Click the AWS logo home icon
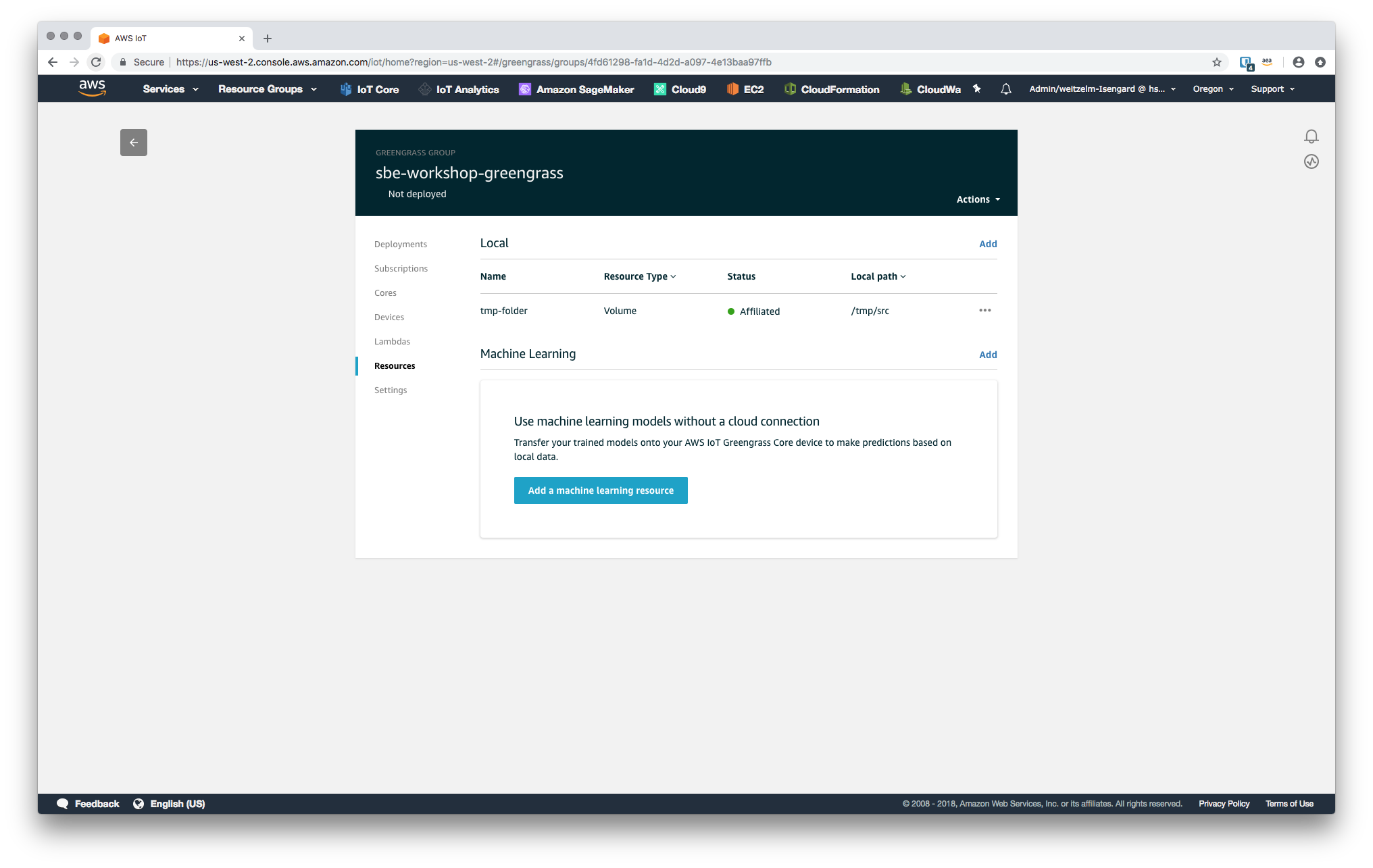The height and width of the screenshot is (868, 1373). coord(92,88)
